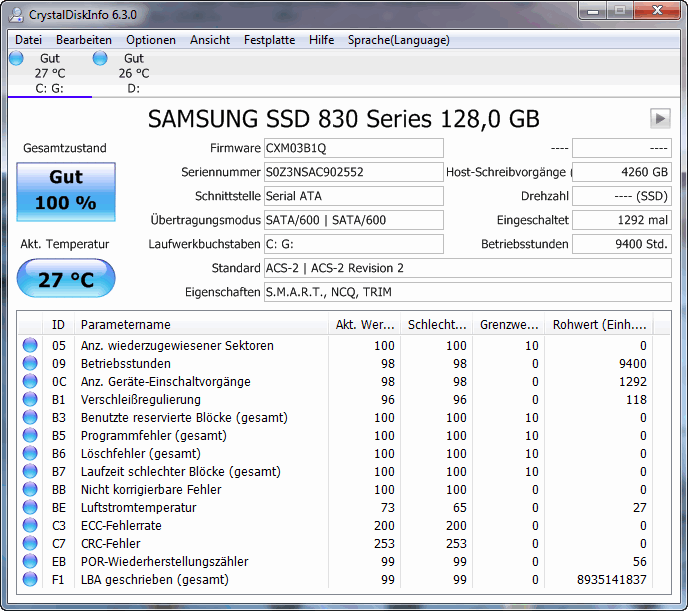Screen dimensions: 688x611
Task: Click status icon of row 09 Betriebsstunden
Action: click(x=30, y=363)
